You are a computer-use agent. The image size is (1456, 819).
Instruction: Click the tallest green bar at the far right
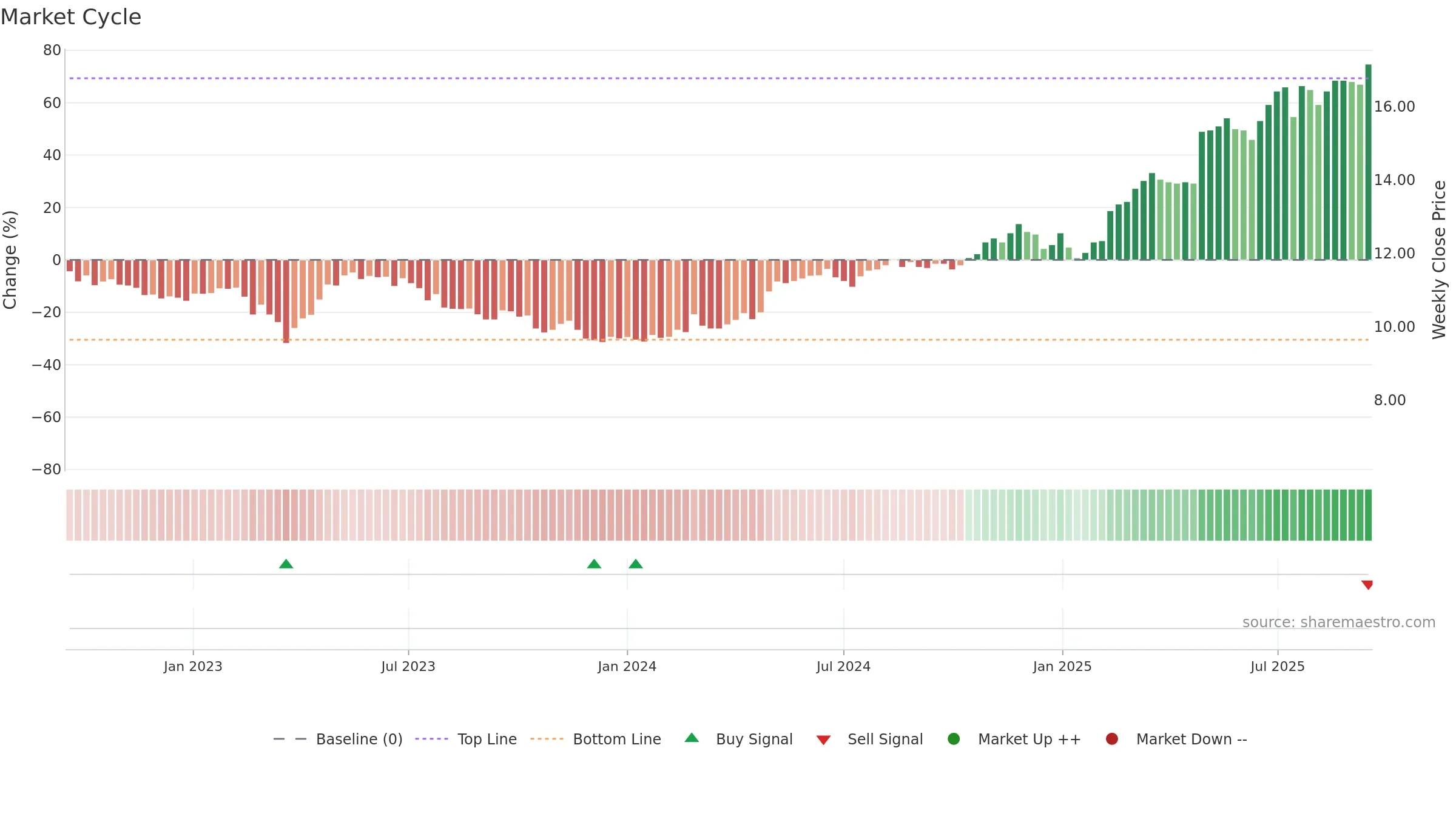pos(1368,162)
